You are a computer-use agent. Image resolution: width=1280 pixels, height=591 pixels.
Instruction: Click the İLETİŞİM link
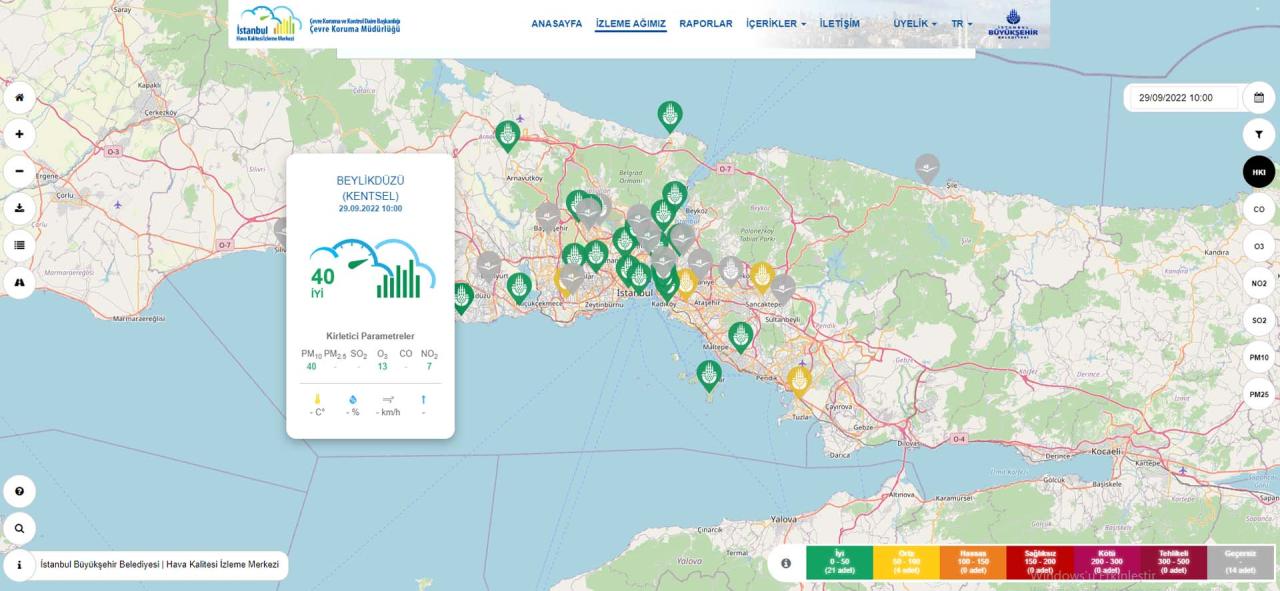839,24
